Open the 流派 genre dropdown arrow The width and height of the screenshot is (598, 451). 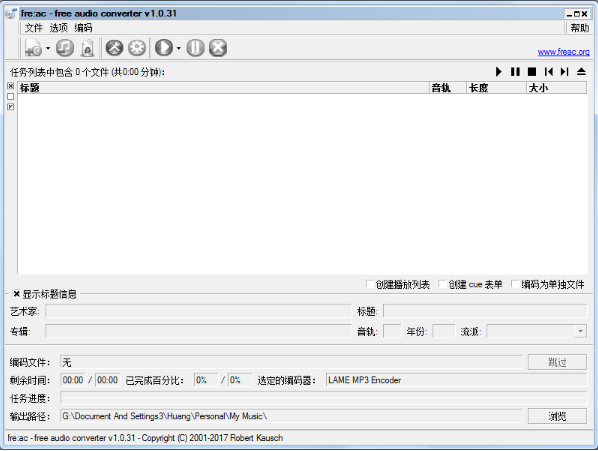[580, 331]
